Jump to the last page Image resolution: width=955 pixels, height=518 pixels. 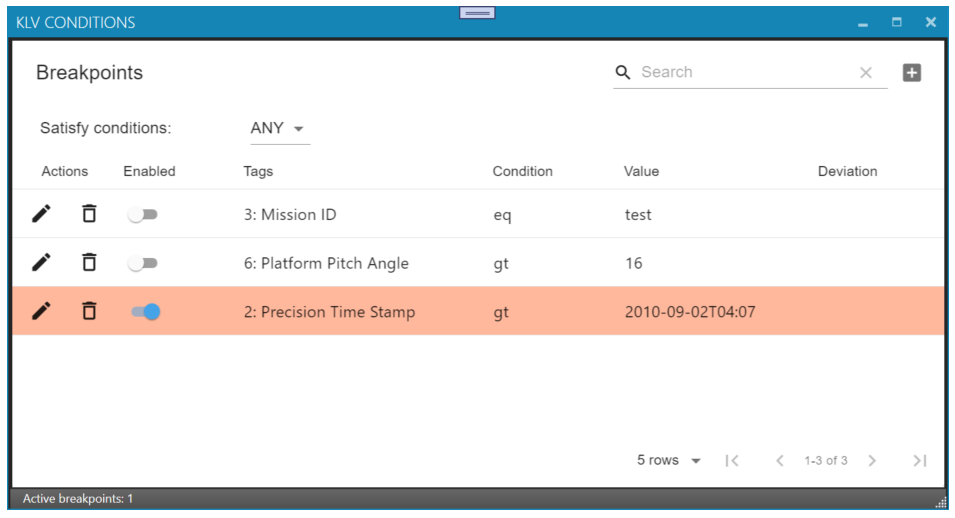[920, 460]
